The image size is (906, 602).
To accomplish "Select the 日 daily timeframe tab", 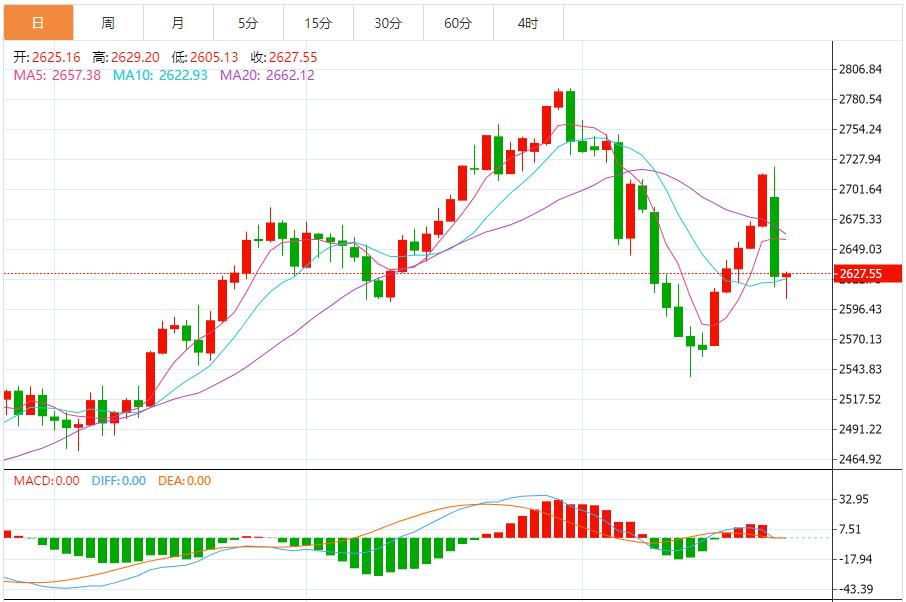I will click(x=38, y=23).
